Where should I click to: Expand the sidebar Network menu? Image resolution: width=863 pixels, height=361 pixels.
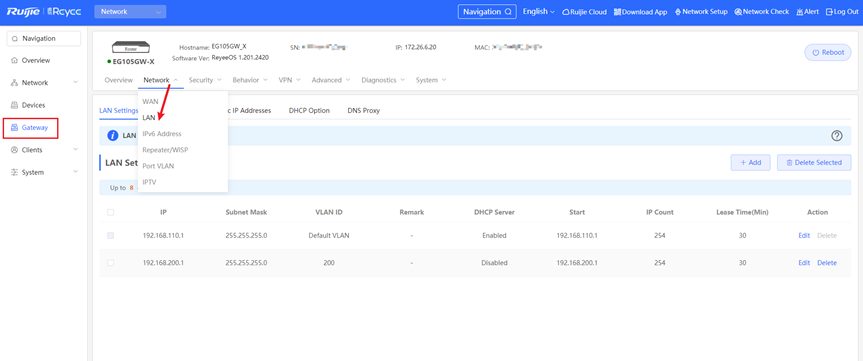tap(43, 83)
